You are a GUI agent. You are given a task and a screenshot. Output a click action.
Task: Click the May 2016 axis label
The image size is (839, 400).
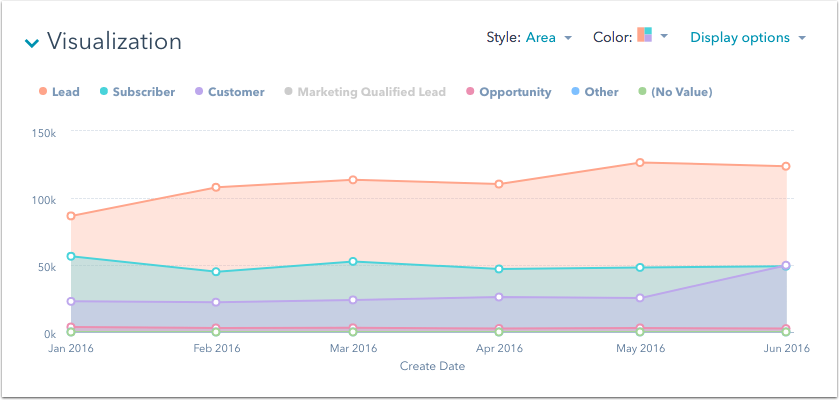641,349
